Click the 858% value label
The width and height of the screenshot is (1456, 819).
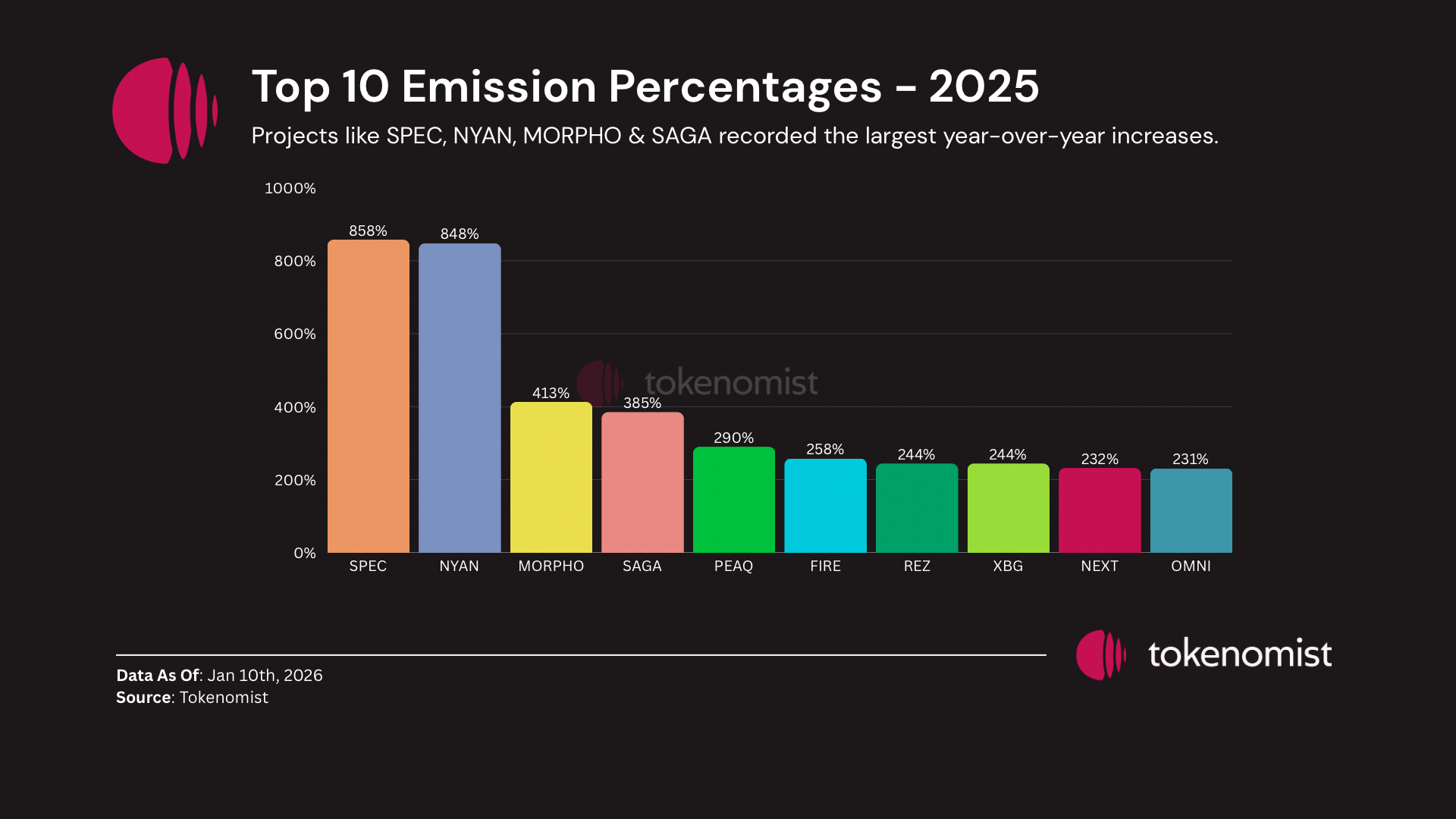click(x=368, y=231)
